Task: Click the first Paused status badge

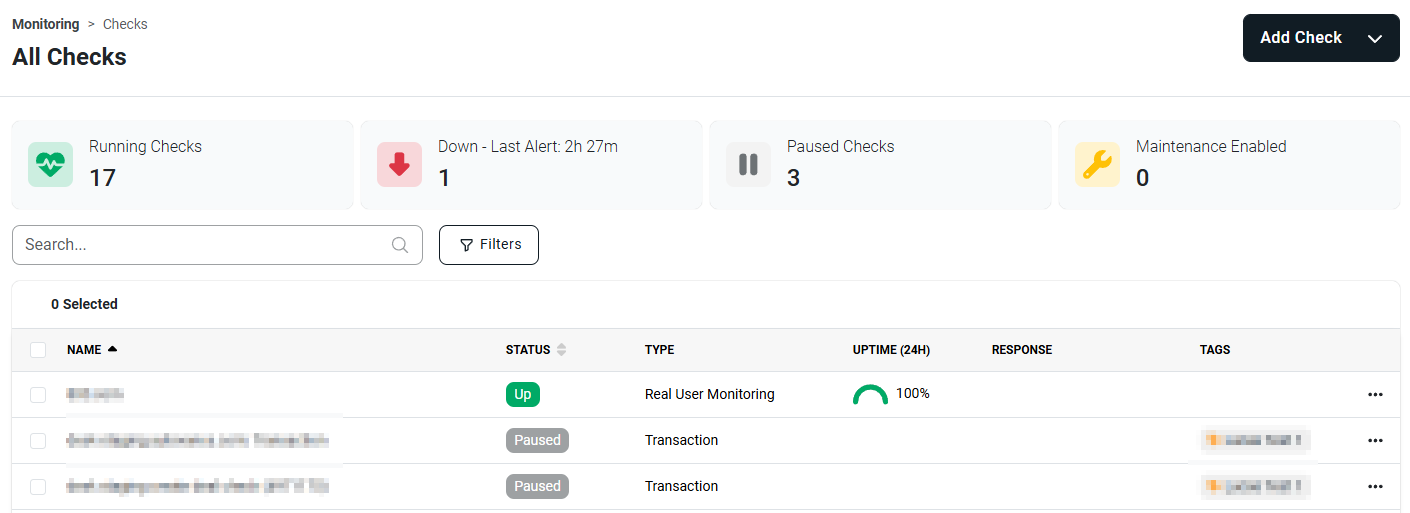Action: pyautogui.click(x=537, y=441)
